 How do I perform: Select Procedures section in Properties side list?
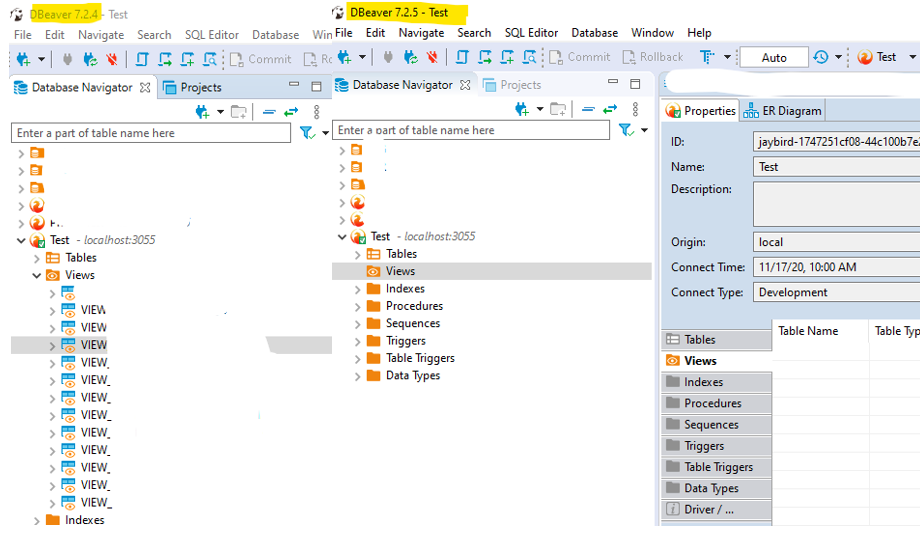click(x=717, y=403)
